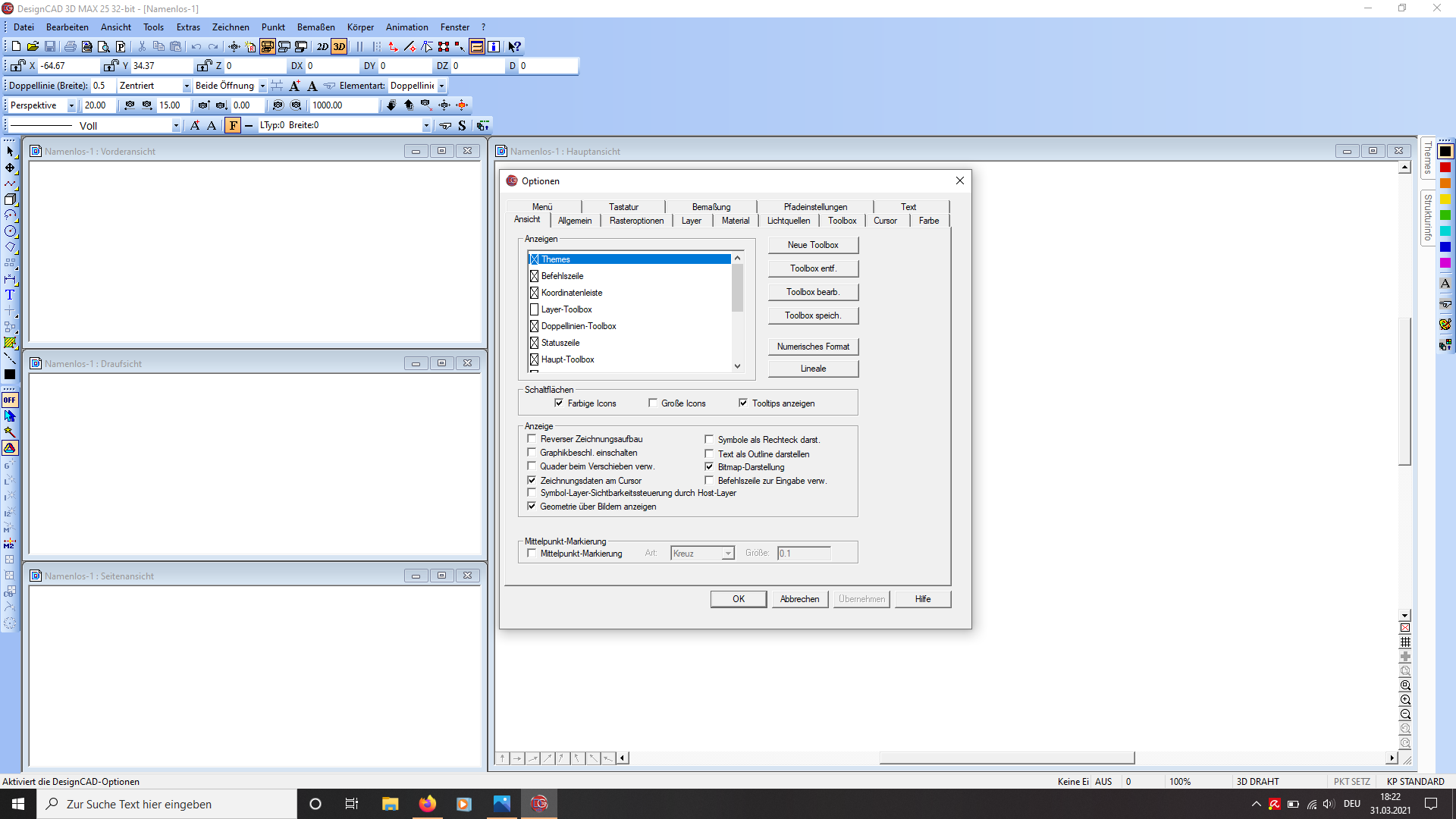Screen dimensions: 1456x819
Task: Click the OFF snap icon in left toolbox
Action: [x=10, y=400]
